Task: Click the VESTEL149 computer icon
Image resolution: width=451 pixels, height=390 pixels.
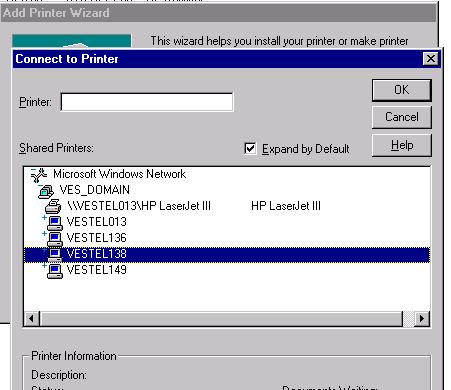Action: [x=55, y=271]
